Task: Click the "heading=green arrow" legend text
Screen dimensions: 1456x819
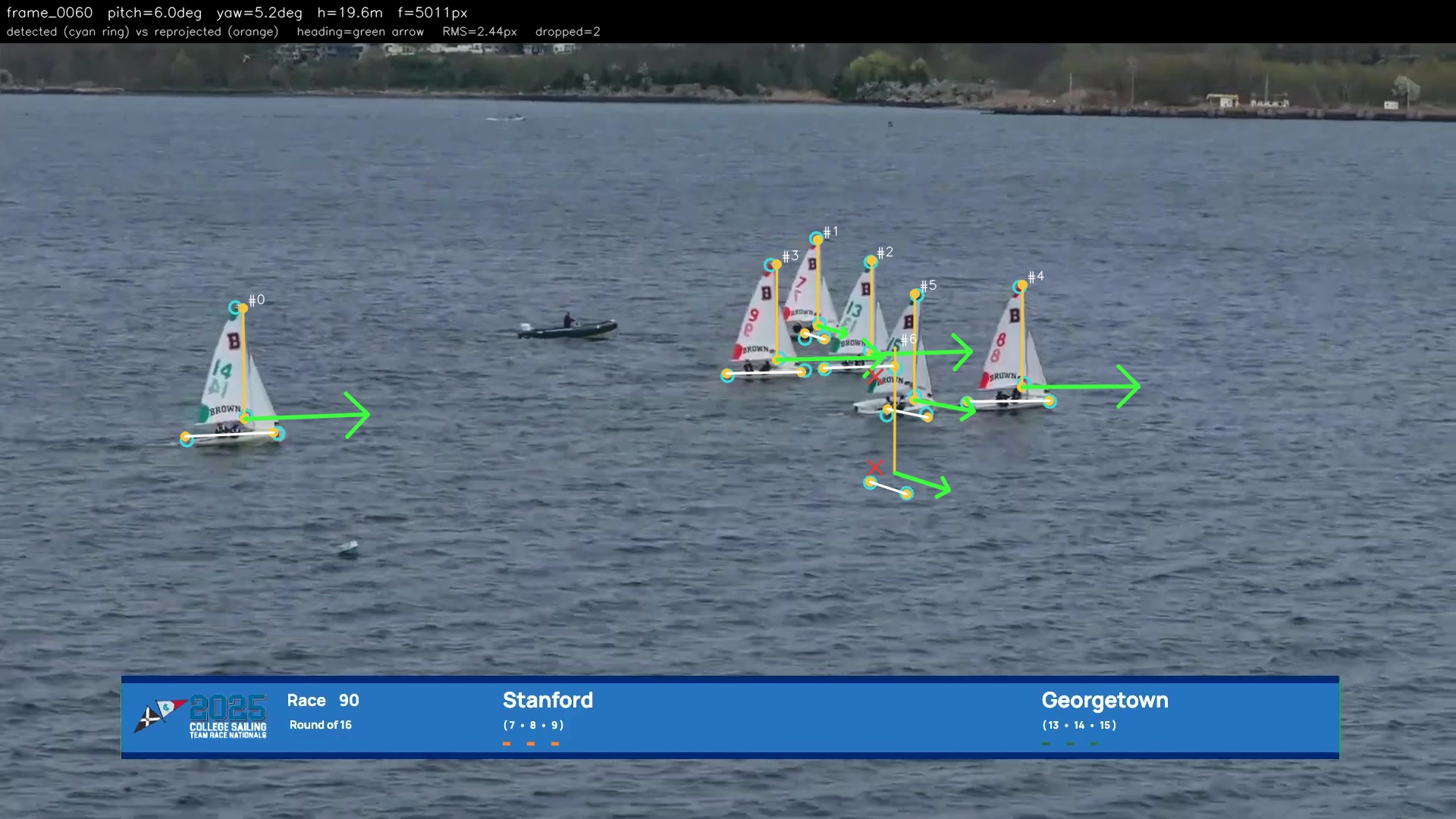Action: (x=360, y=32)
